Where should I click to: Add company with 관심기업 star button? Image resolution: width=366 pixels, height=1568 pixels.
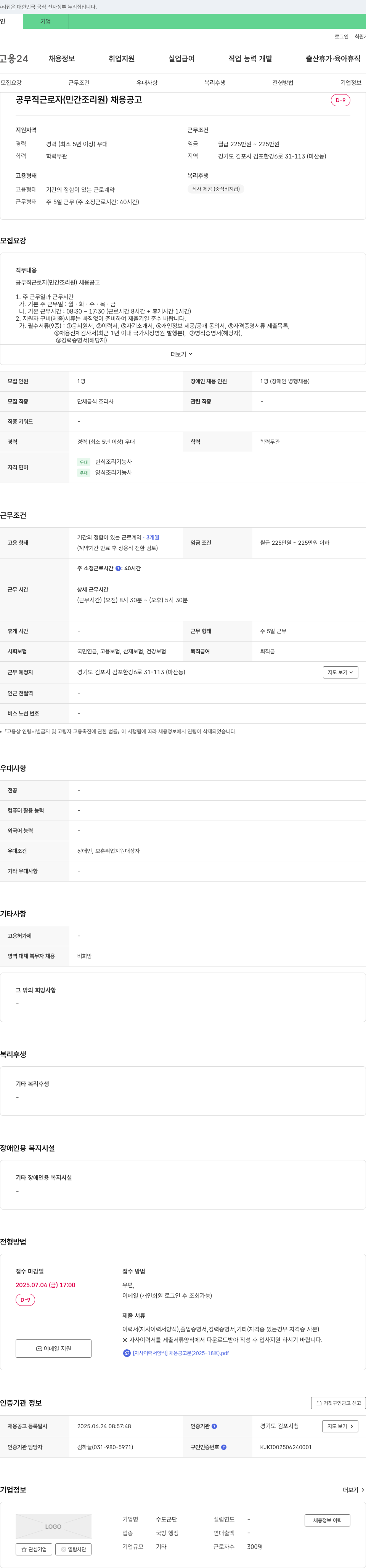[x=34, y=1549]
